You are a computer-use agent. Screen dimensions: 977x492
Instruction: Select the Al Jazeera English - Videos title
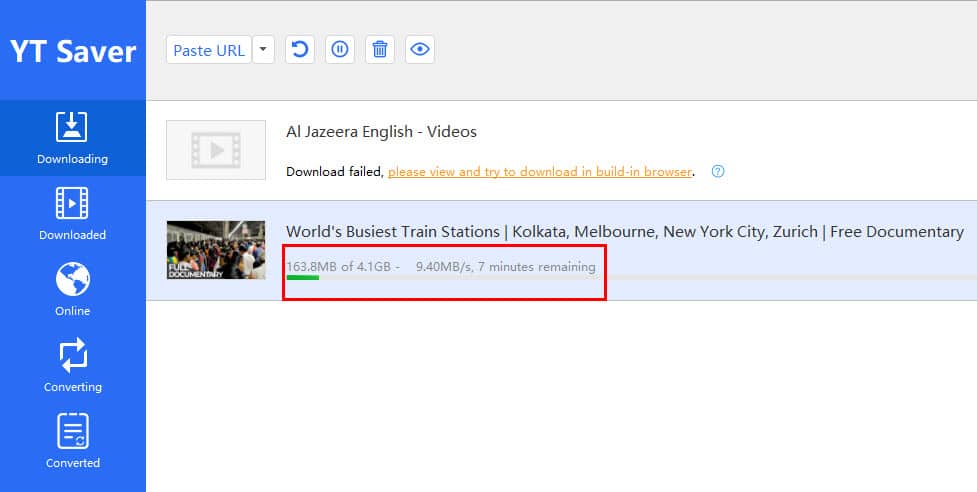[381, 132]
